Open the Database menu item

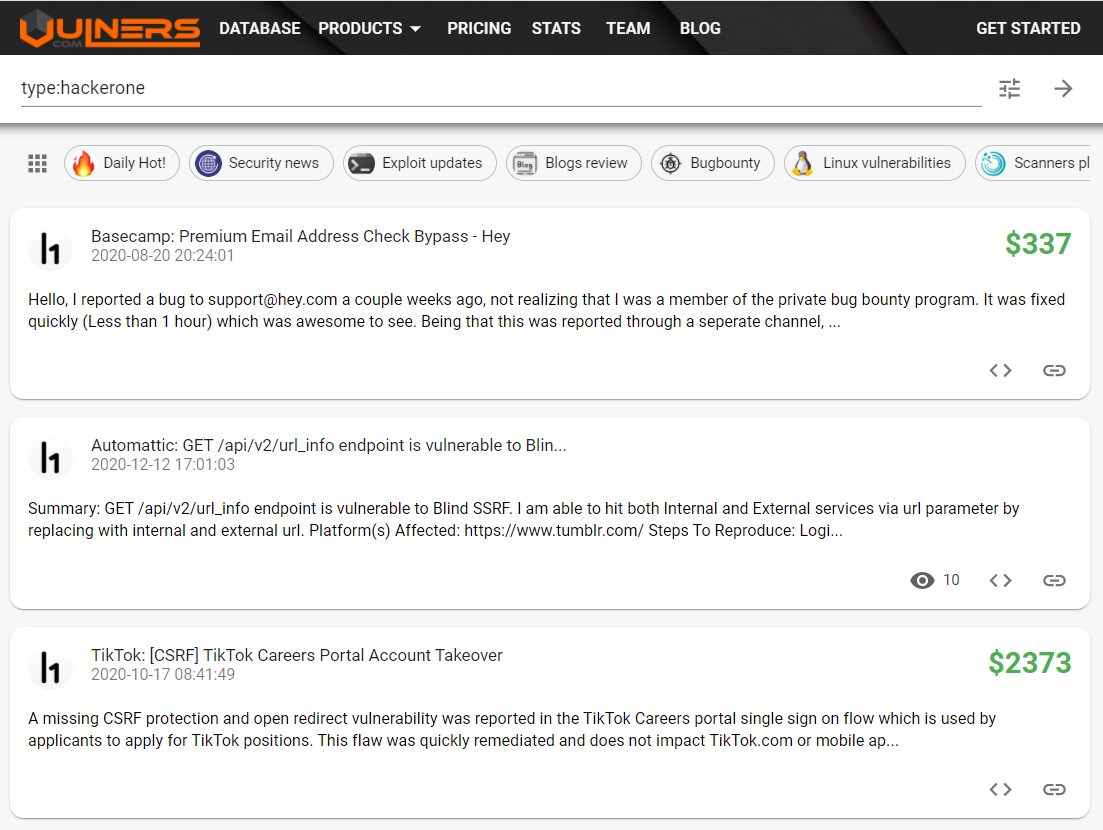point(260,28)
